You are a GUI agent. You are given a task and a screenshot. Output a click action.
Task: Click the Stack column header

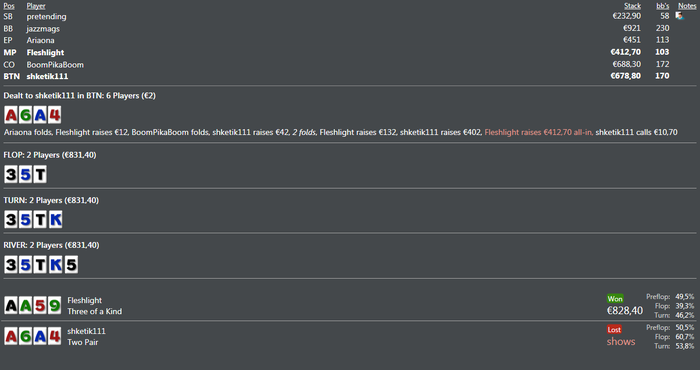point(632,6)
